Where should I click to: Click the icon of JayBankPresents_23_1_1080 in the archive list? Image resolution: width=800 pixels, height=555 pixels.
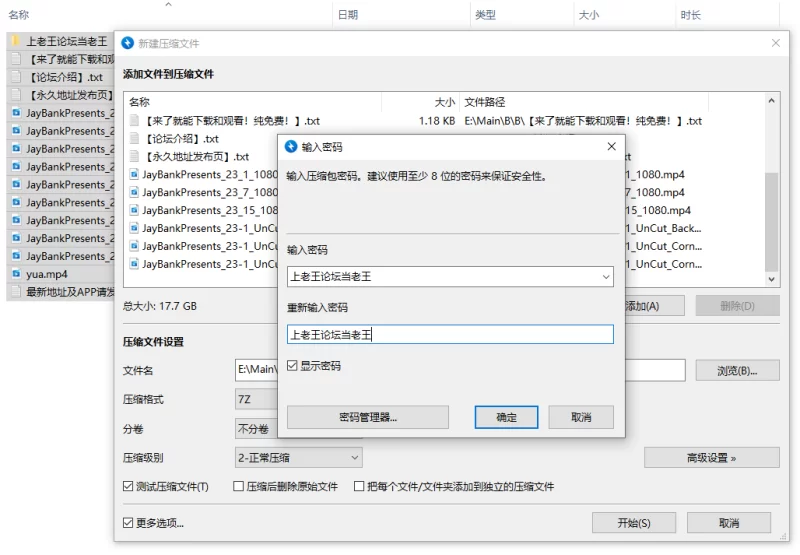tap(134, 174)
